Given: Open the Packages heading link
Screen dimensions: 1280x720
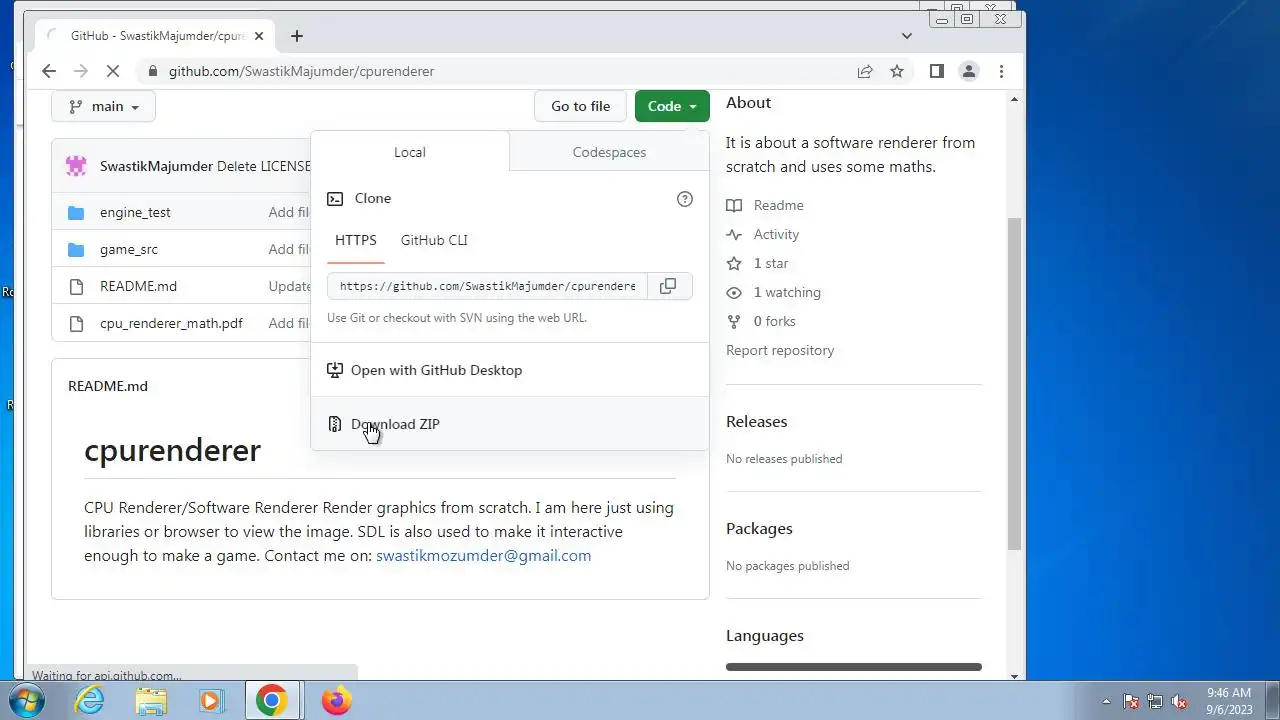Looking at the screenshot, I should tap(759, 528).
